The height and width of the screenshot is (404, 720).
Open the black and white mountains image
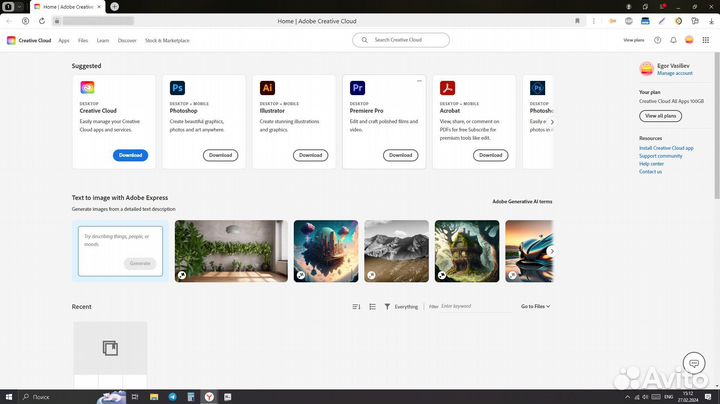(397, 251)
